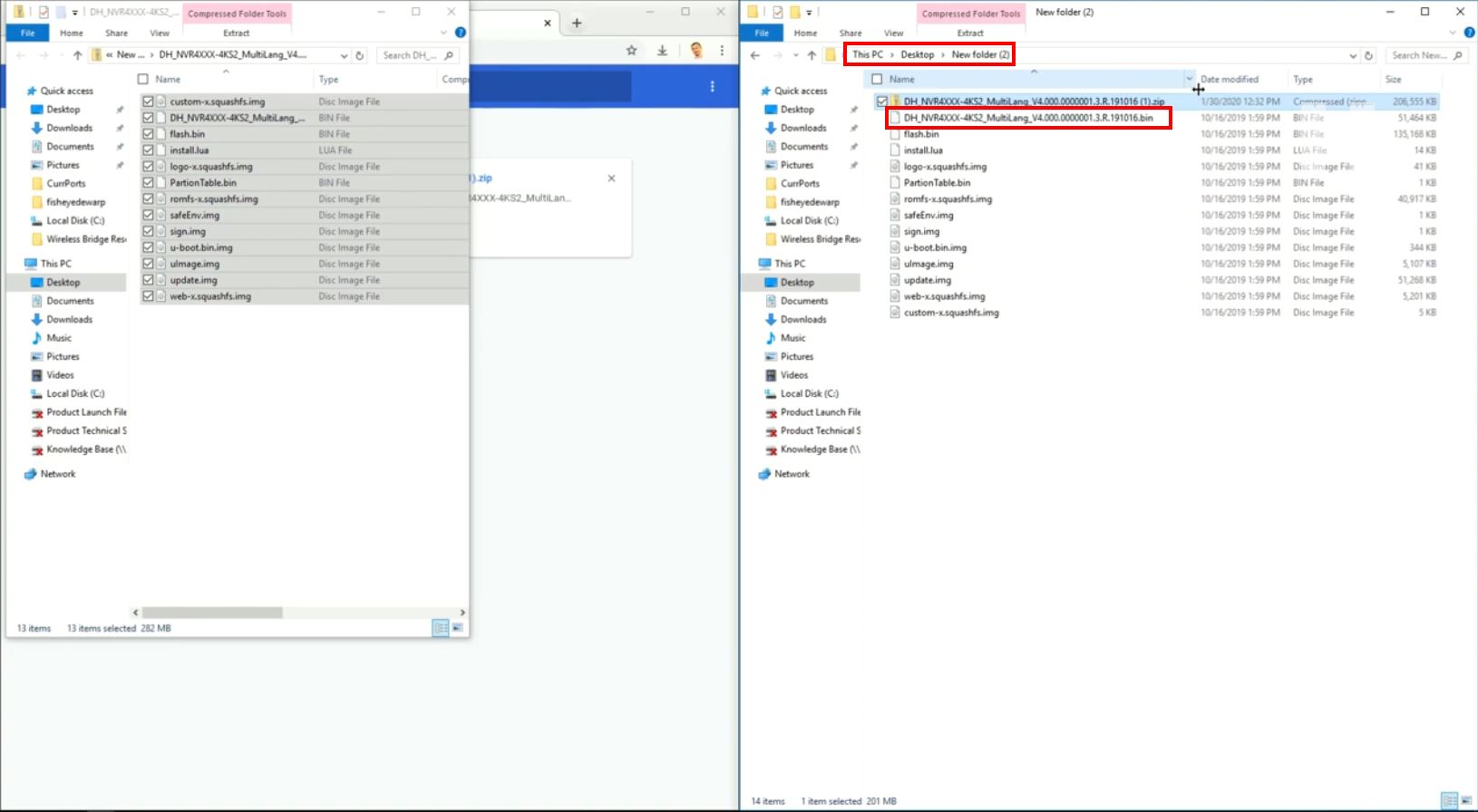Open Customize Quick Access Toolbar dropdown in zip window
The height and width of the screenshot is (812, 1478).
coord(74,13)
